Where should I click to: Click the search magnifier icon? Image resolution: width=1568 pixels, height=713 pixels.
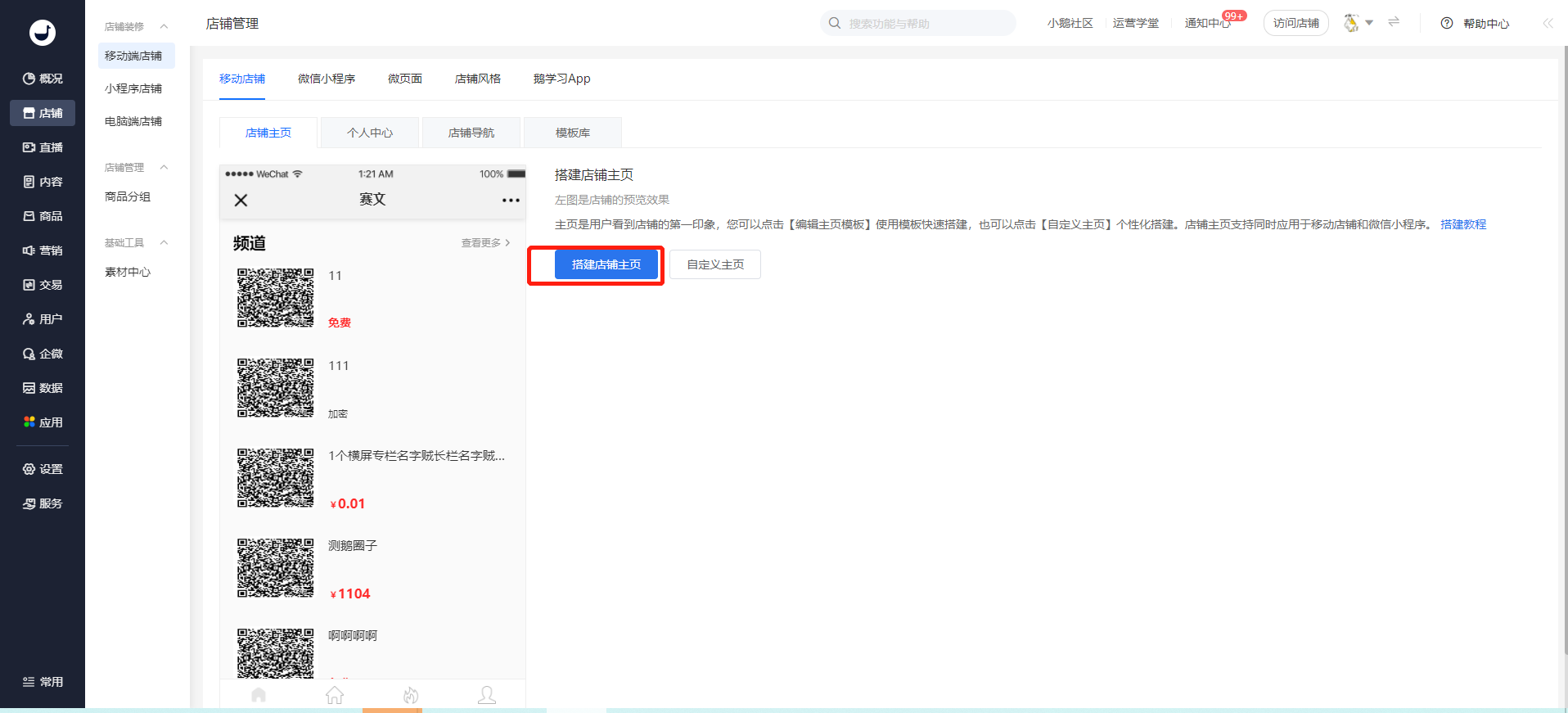(x=835, y=23)
